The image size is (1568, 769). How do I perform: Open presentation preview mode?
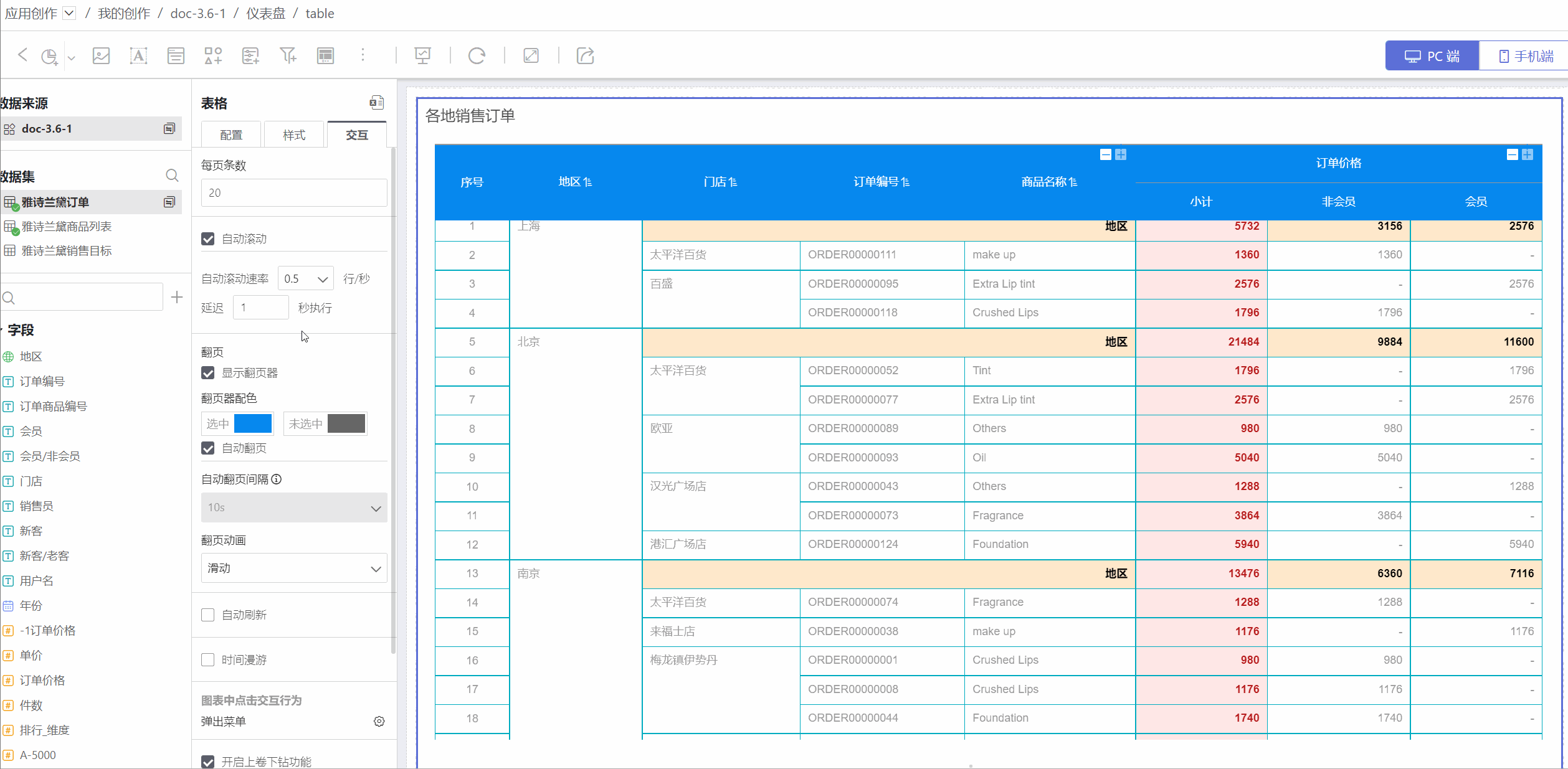pyautogui.click(x=422, y=56)
